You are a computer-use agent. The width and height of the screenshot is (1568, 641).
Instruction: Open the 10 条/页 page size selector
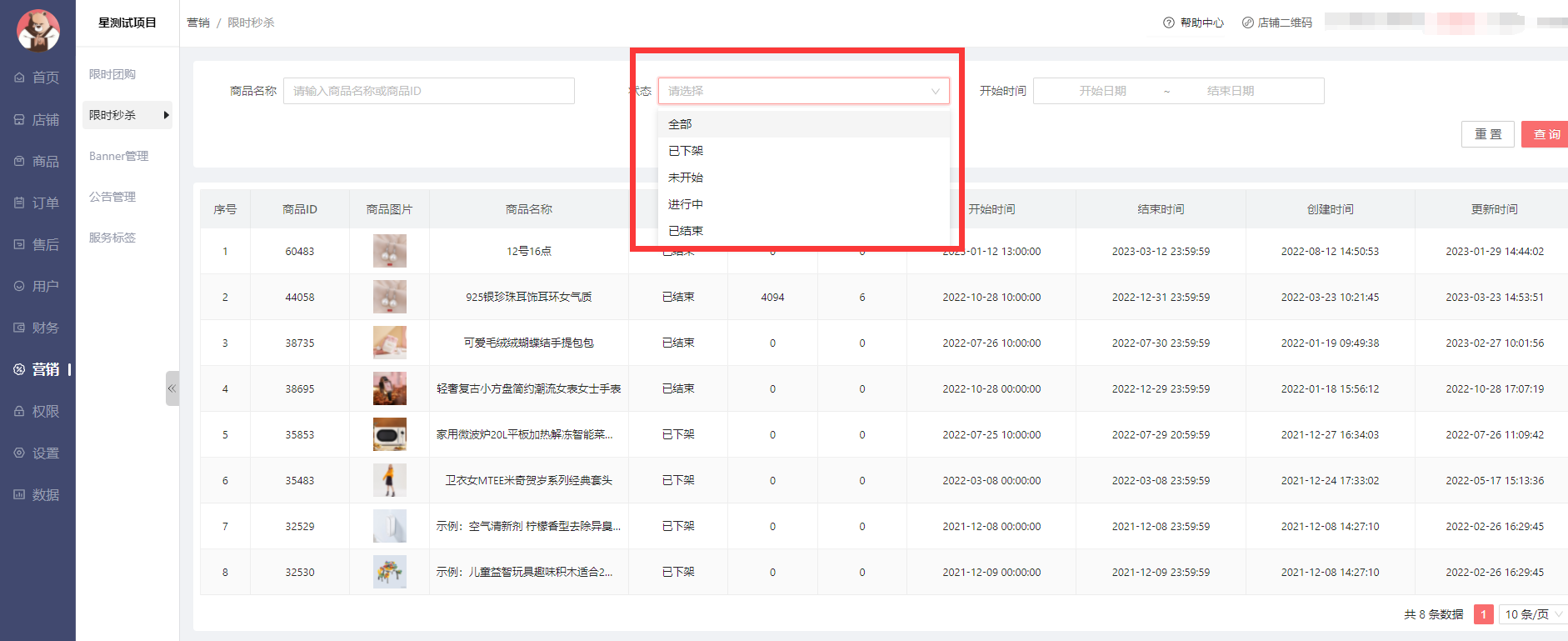click(x=1532, y=614)
